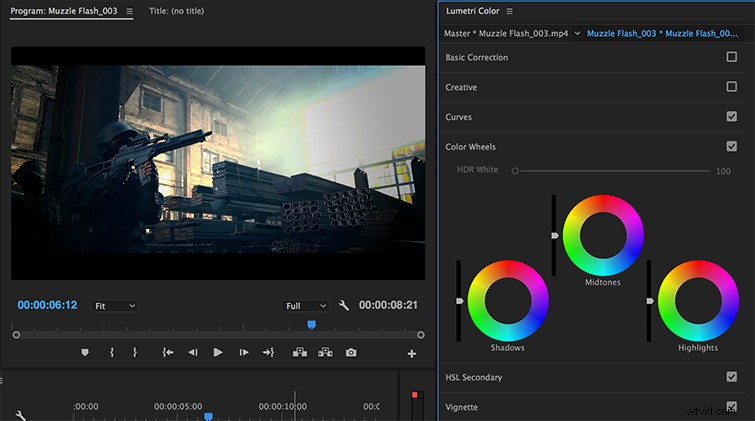
Task: Uncheck the HSL Secondary checkbox
Action: click(731, 377)
